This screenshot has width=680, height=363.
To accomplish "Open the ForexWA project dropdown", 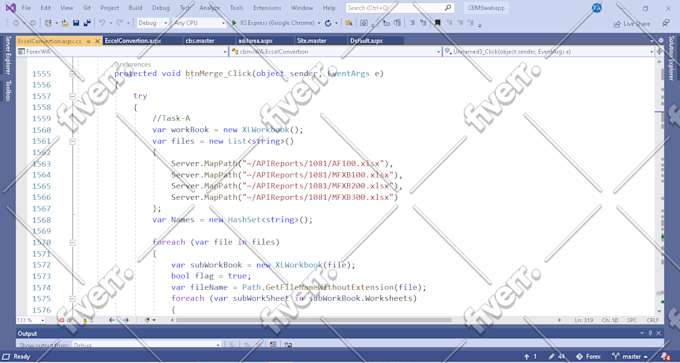I will [122, 52].
